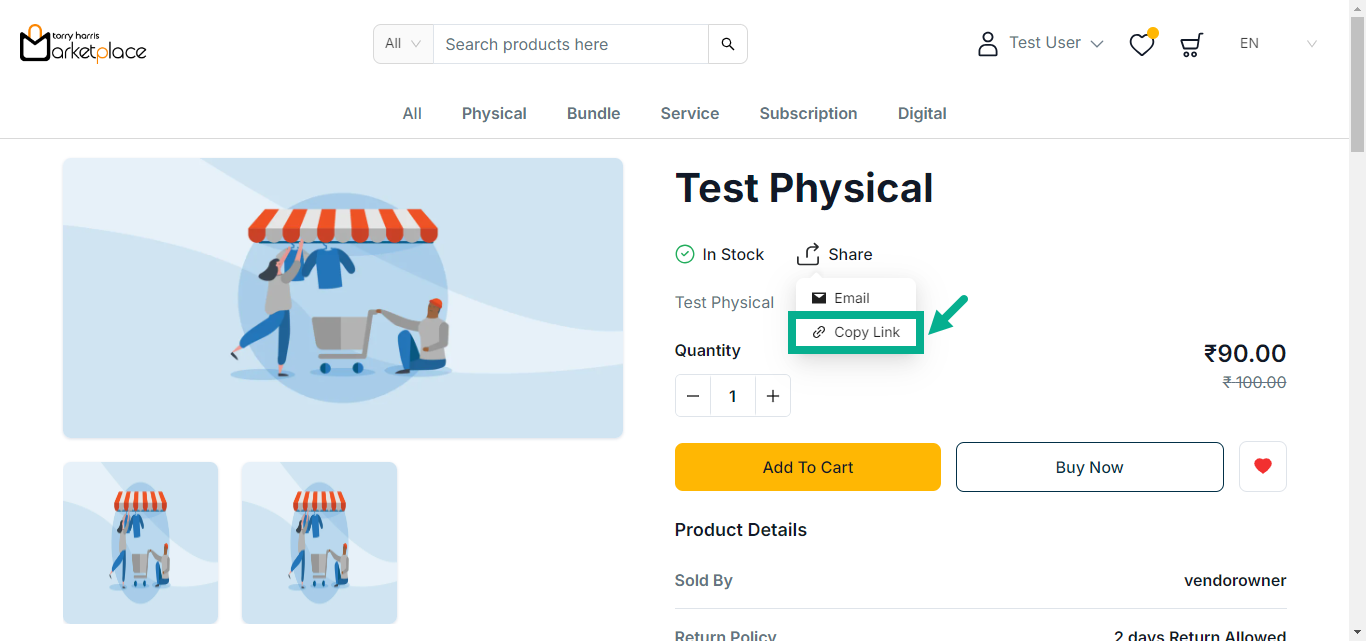Image resolution: width=1366 pixels, height=641 pixels.
Task: Click the search magnifier icon
Action: (727, 44)
